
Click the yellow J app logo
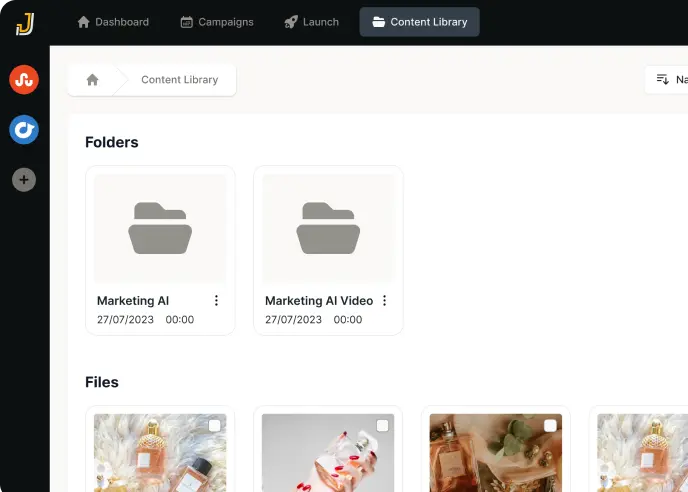coord(25,24)
